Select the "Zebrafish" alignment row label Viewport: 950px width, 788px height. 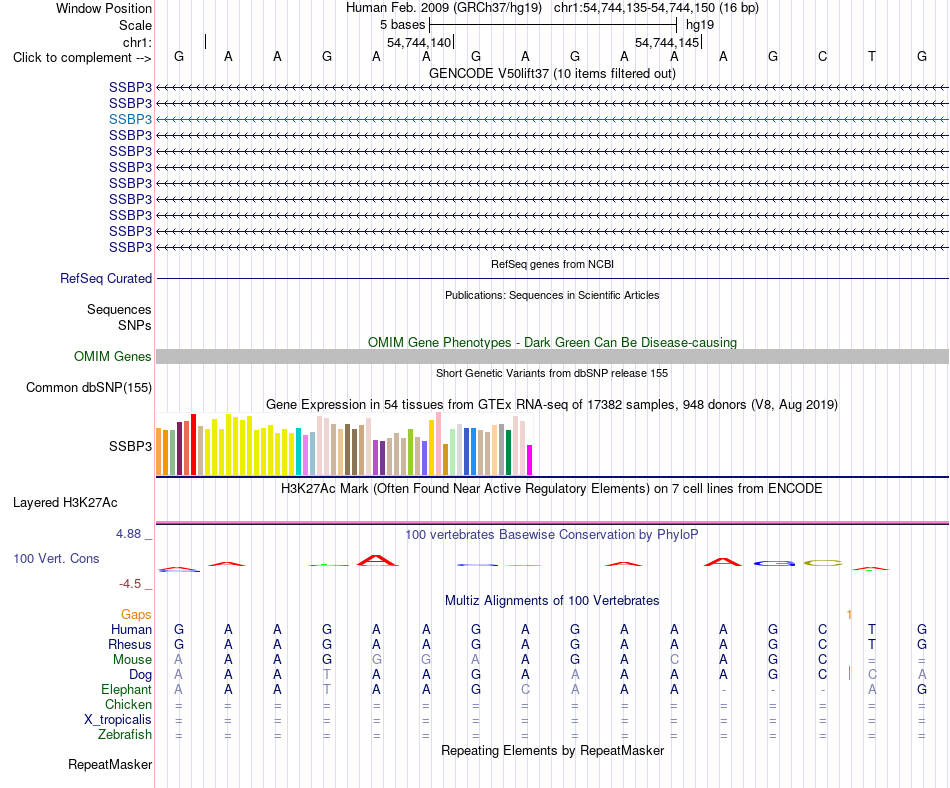[125, 735]
